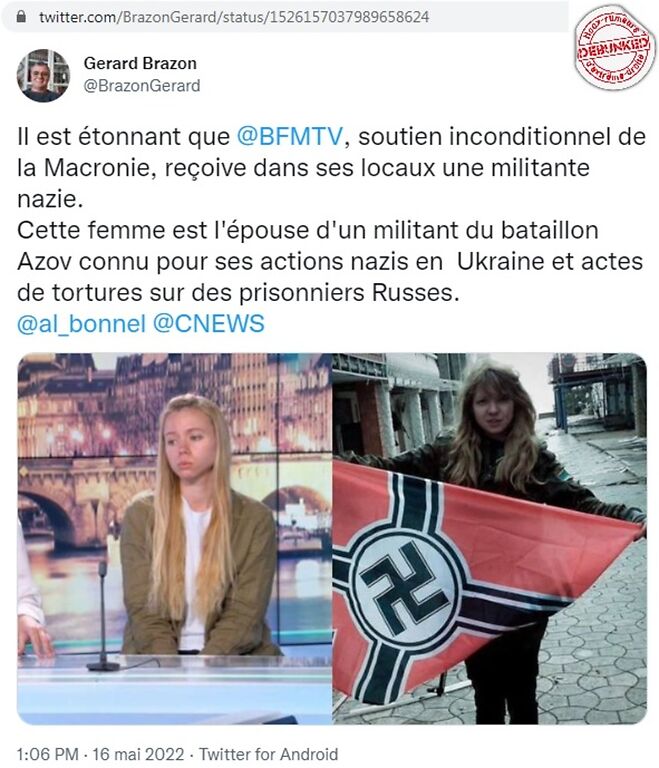
Task: Open Gerard Brazon's profile avatar
Action: coord(43,75)
